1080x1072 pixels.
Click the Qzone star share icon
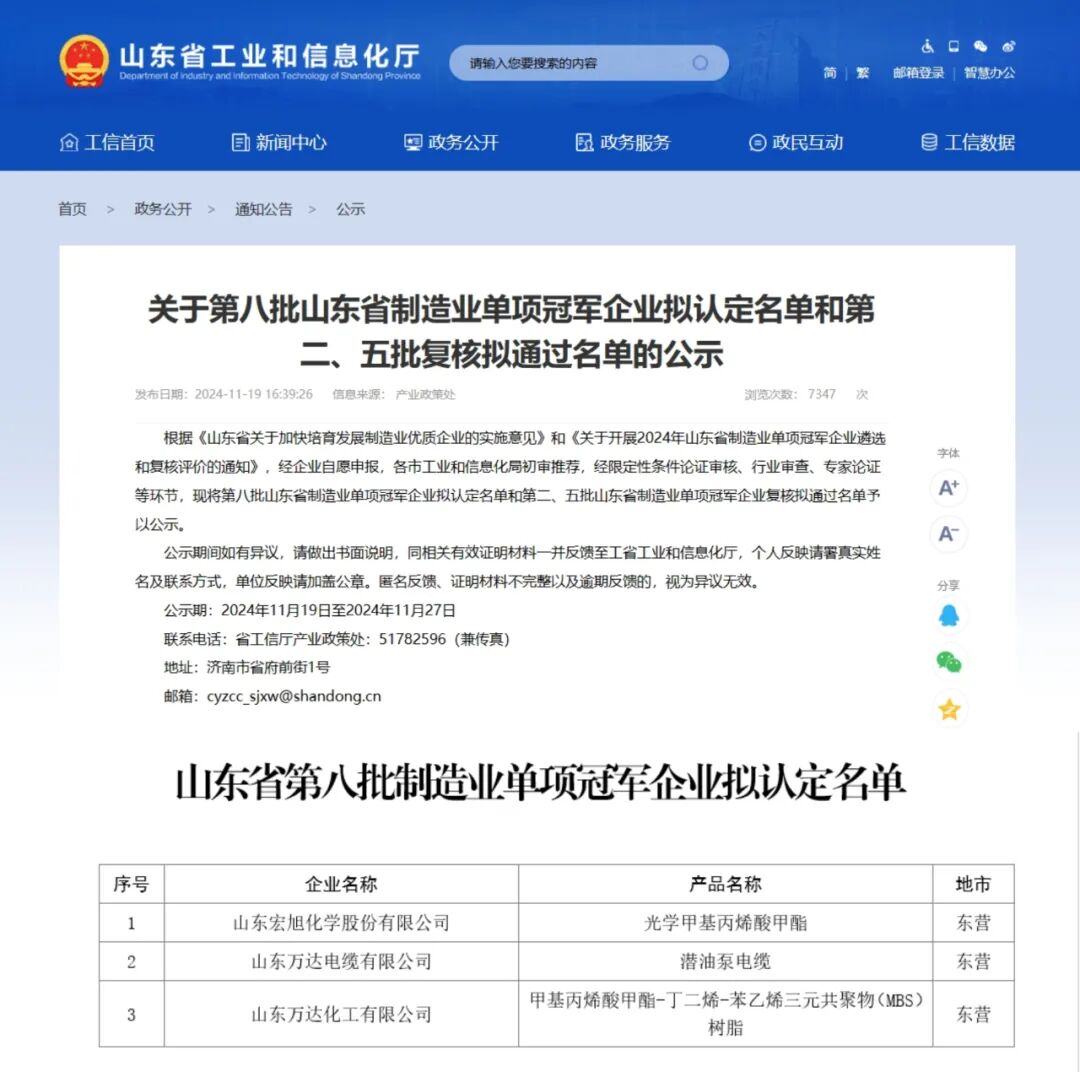(x=948, y=708)
